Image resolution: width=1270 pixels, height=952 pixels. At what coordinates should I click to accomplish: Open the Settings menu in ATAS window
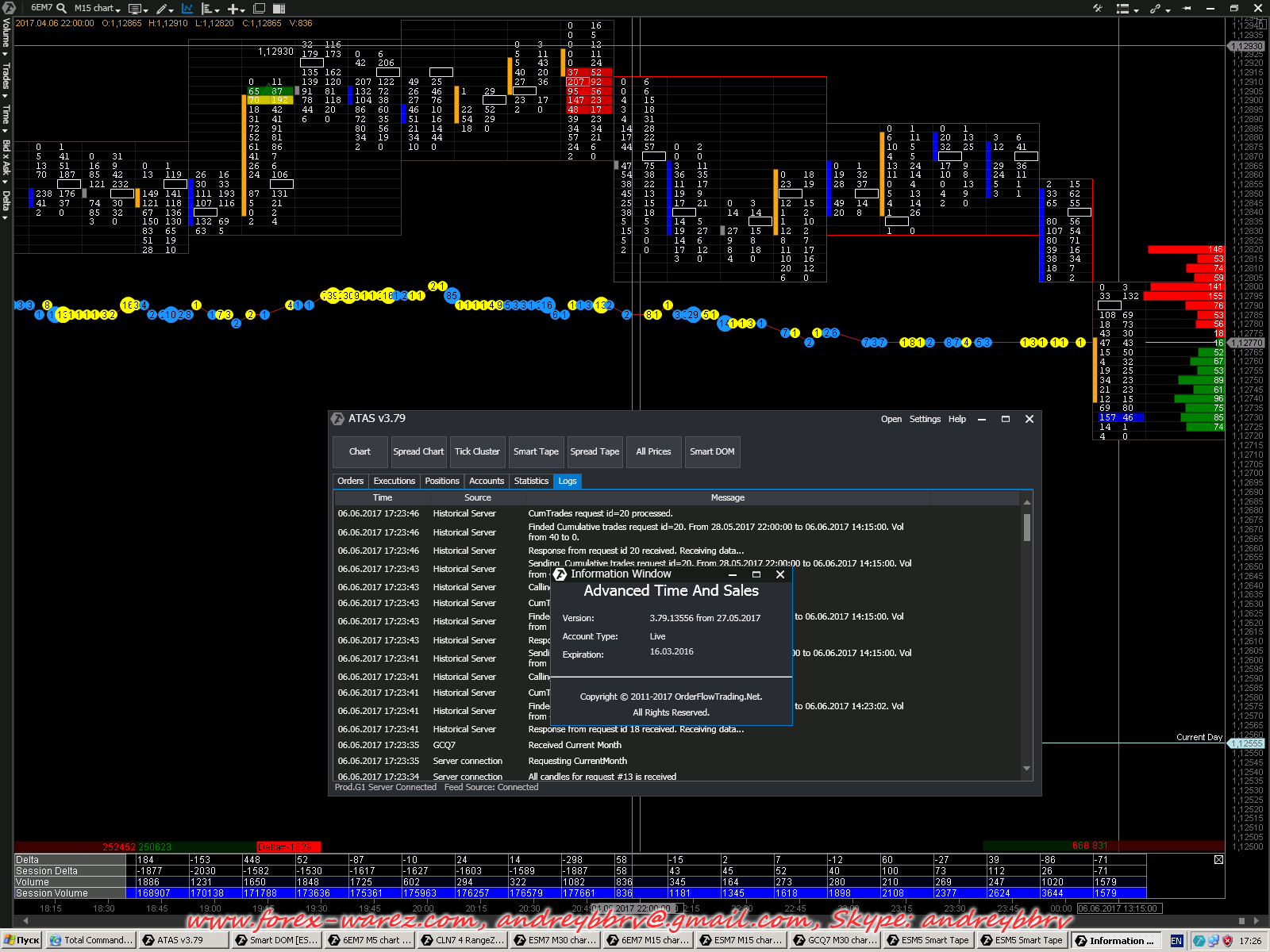click(x=925, y=419)
